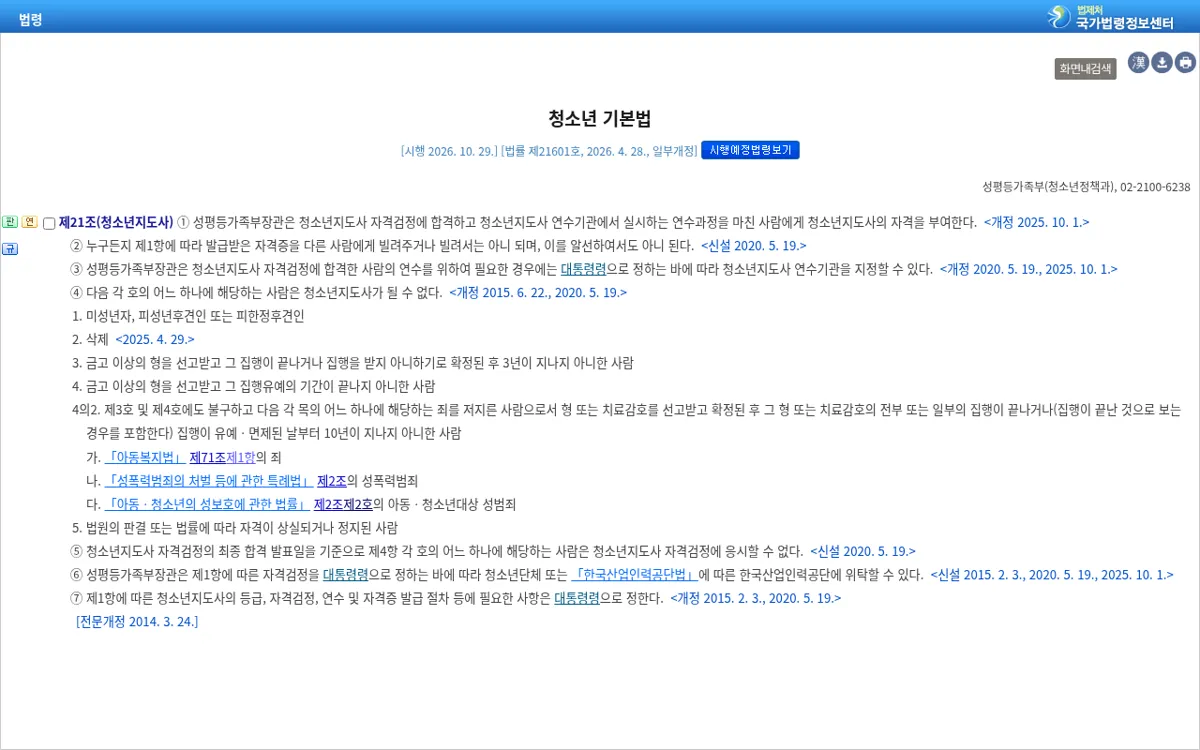Click the [전문개정 2014. 3. 24.] note
This screenshot has width=1200, height=750.
click(x=137, y=621)
